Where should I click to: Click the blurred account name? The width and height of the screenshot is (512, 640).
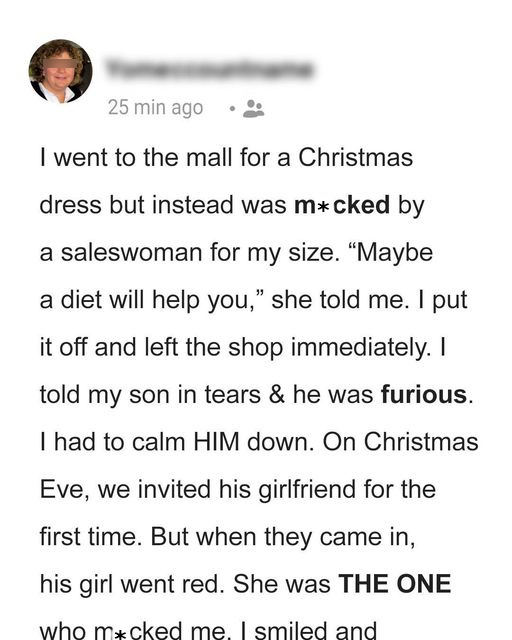coord(210,69)
